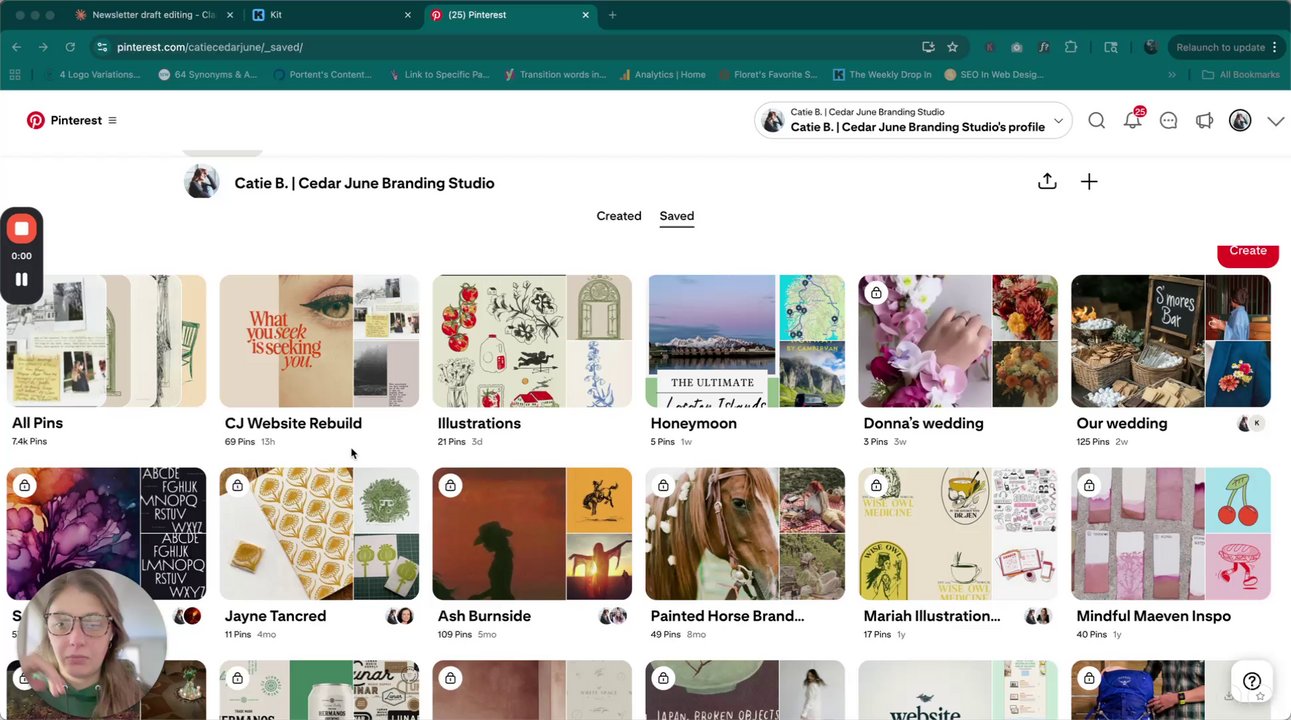Click the Our wedding board title
Viewport: 1291px width, 720px height.
pyautogui.click(x=1122, y=423)
